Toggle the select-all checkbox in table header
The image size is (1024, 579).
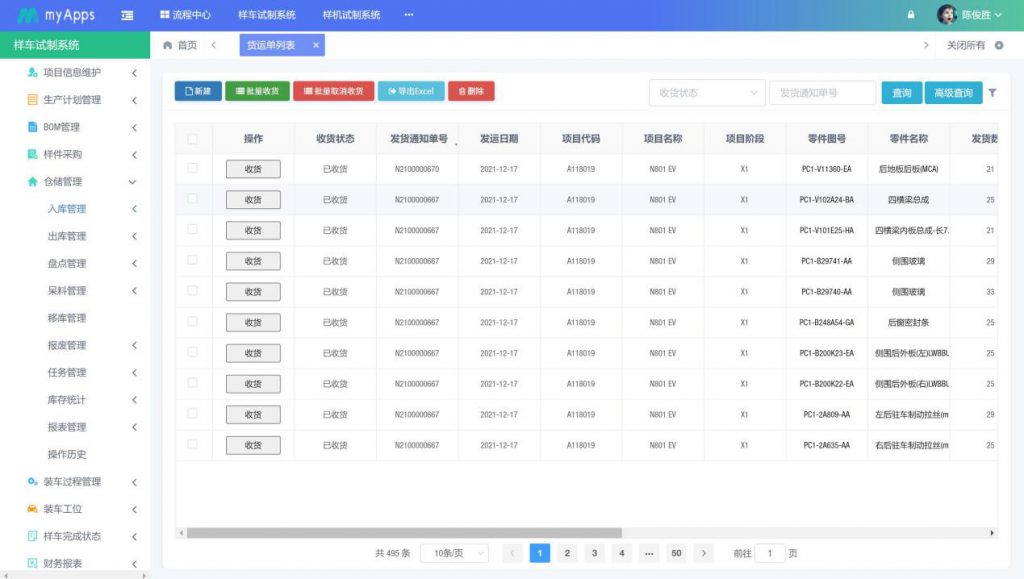(193, 139)
